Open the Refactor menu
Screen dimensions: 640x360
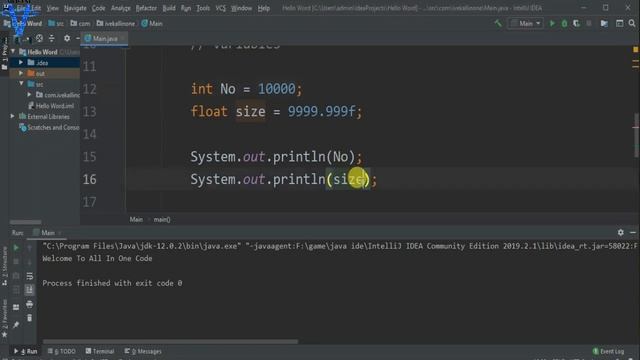(146, 8)
